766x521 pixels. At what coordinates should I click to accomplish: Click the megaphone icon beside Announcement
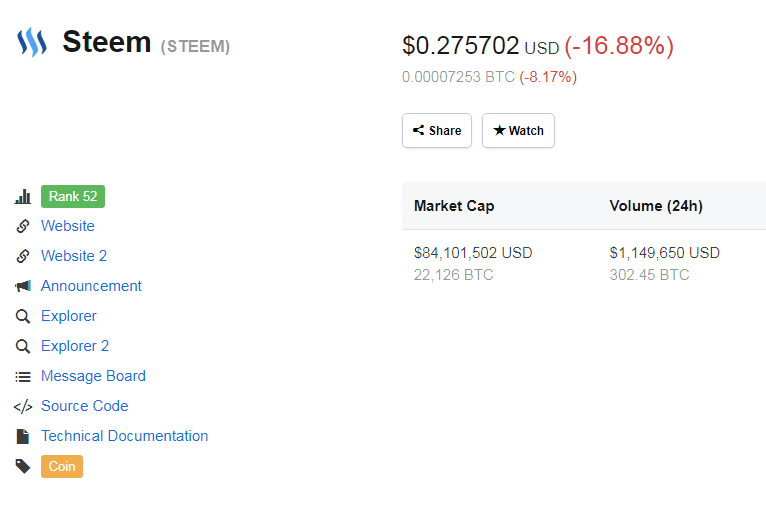coord(23,286)
